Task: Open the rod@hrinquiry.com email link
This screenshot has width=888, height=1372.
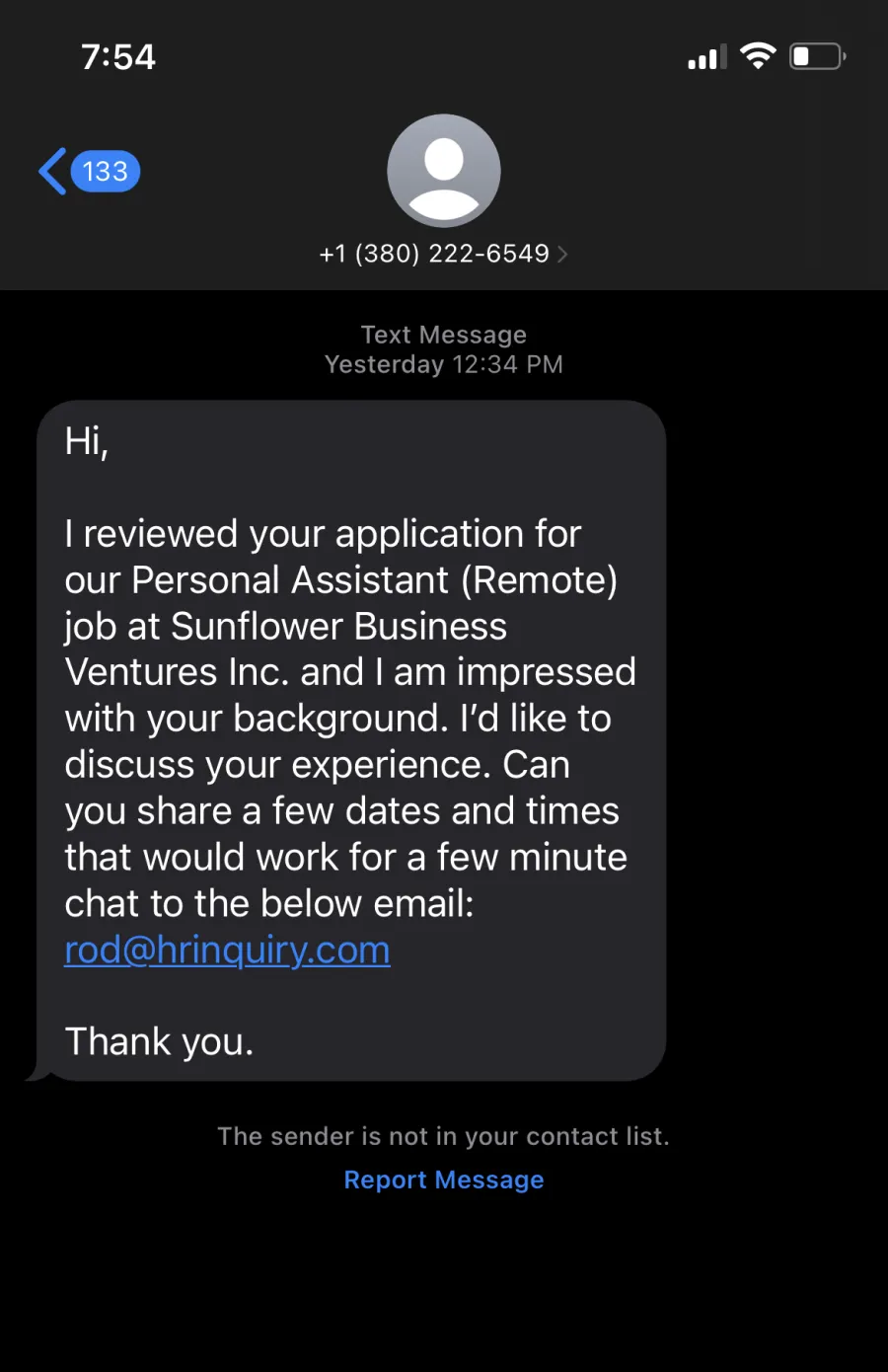Action: pos(227,950)
